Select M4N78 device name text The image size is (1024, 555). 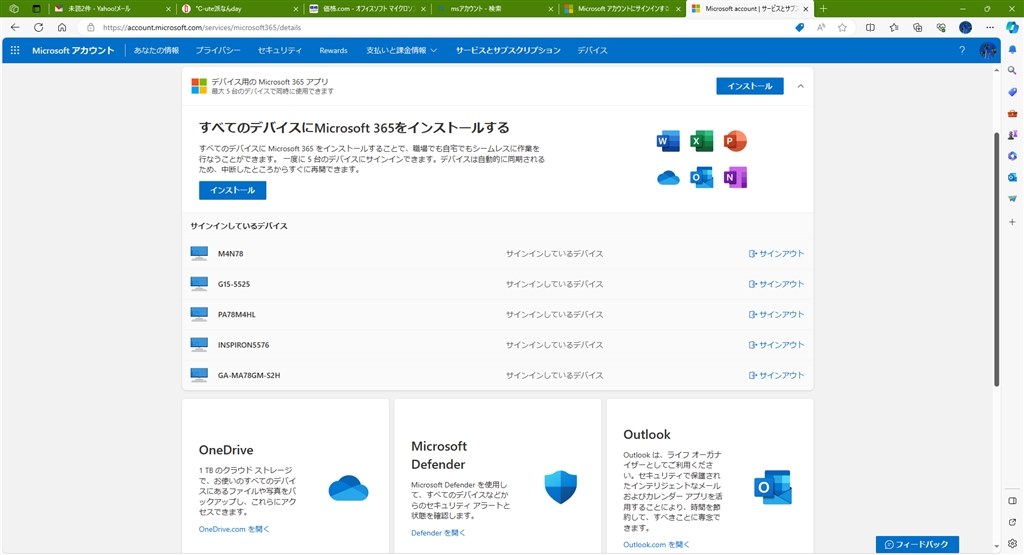pos(231,253)
